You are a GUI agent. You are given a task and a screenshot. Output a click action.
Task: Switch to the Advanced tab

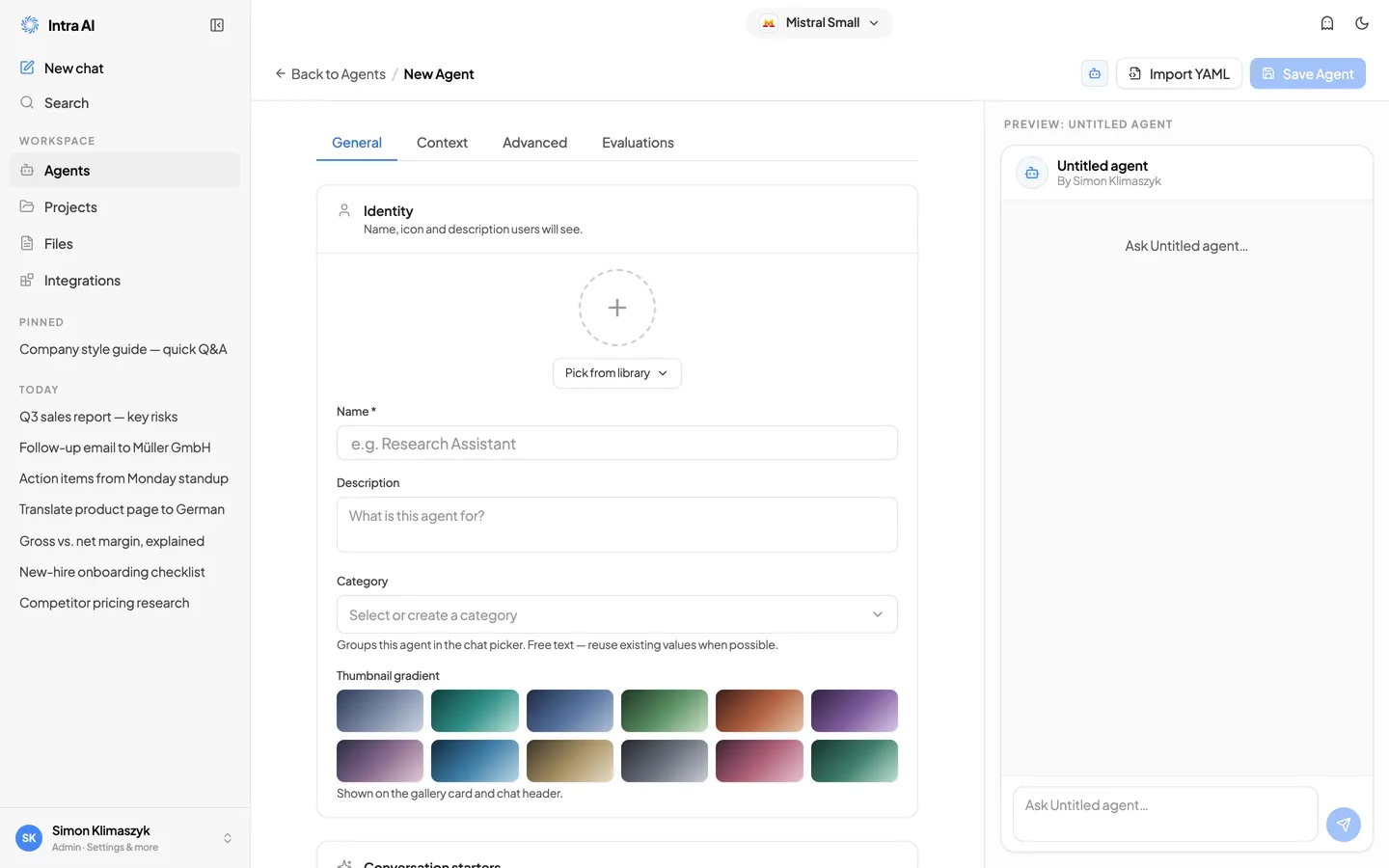click(534, 143)
